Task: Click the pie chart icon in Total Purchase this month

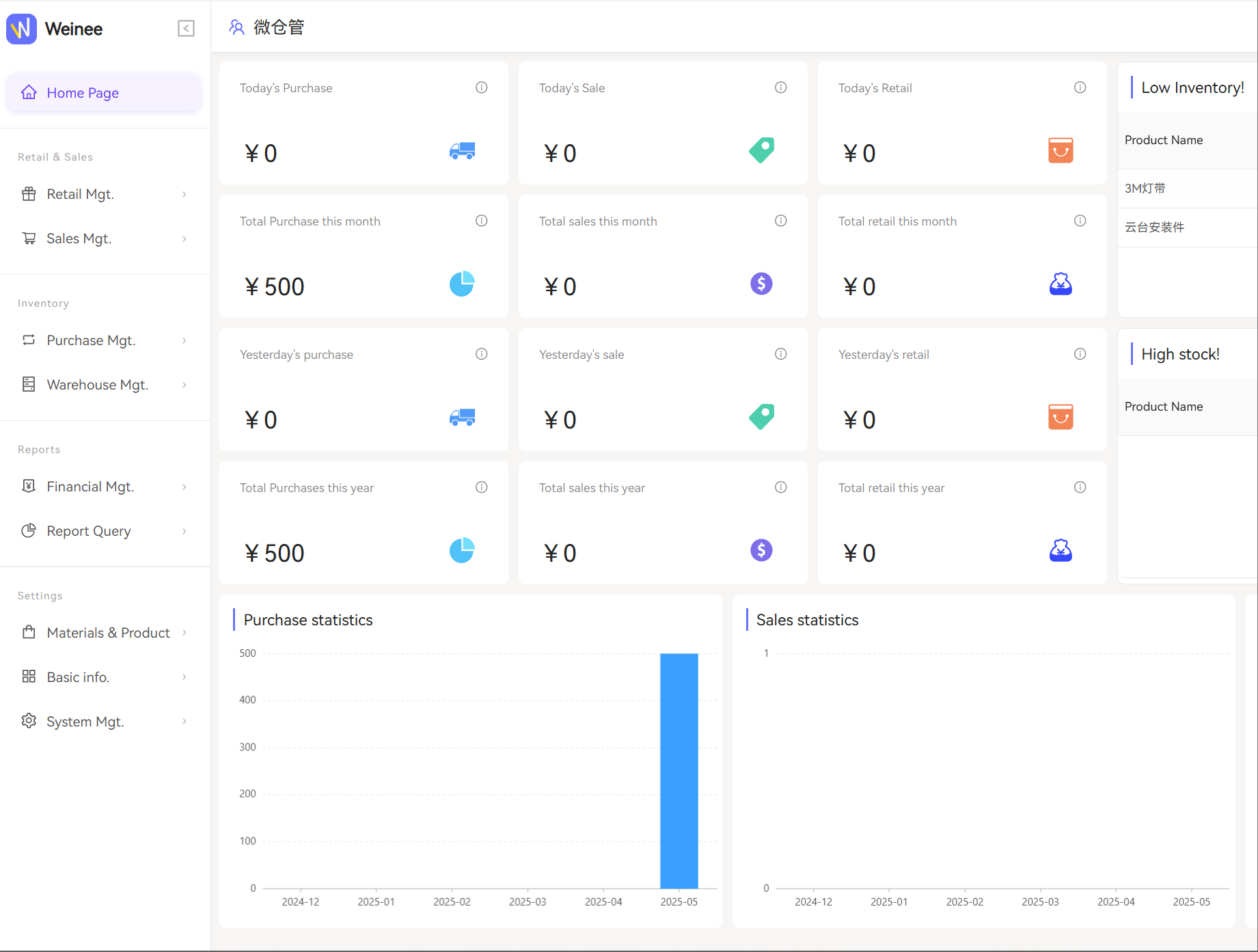Action: click(462, 284)
